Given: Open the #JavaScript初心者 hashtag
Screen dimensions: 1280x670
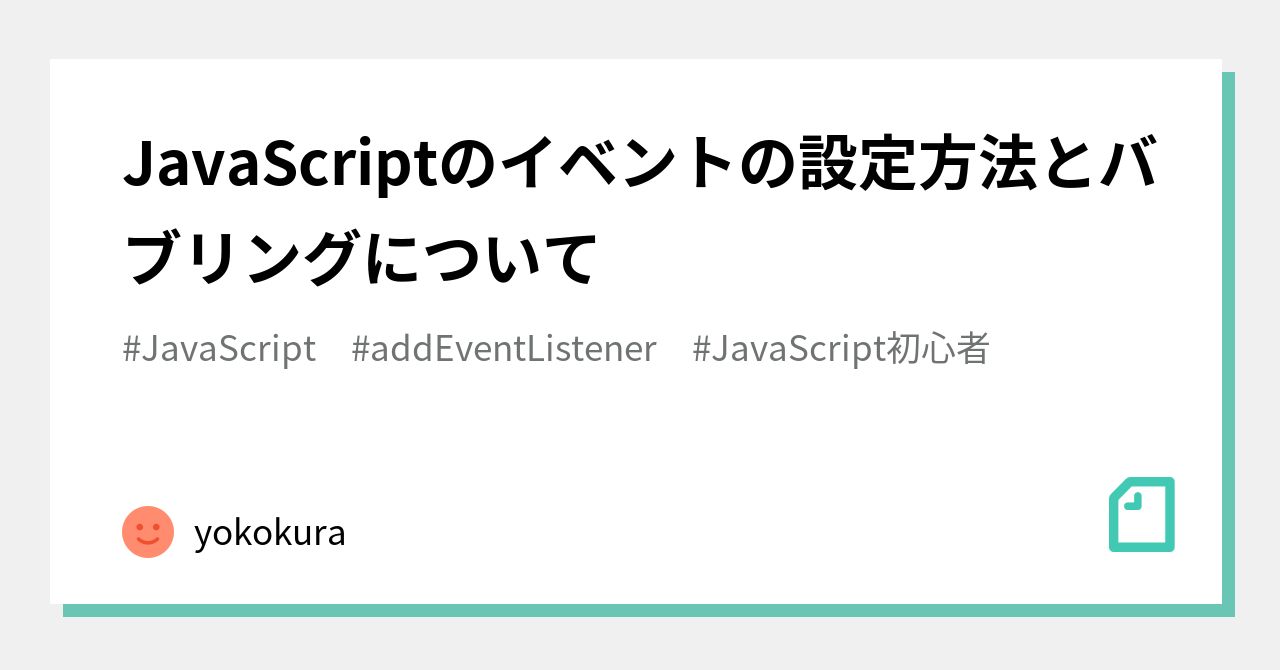Looking at the screenshot, I should click(841, 349).
